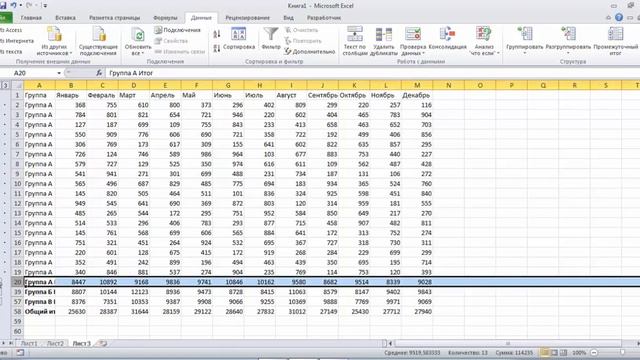Screen dimensions: 640x360
Task: Switch to the Главная ribbon tab
Action: click(31, 18)
